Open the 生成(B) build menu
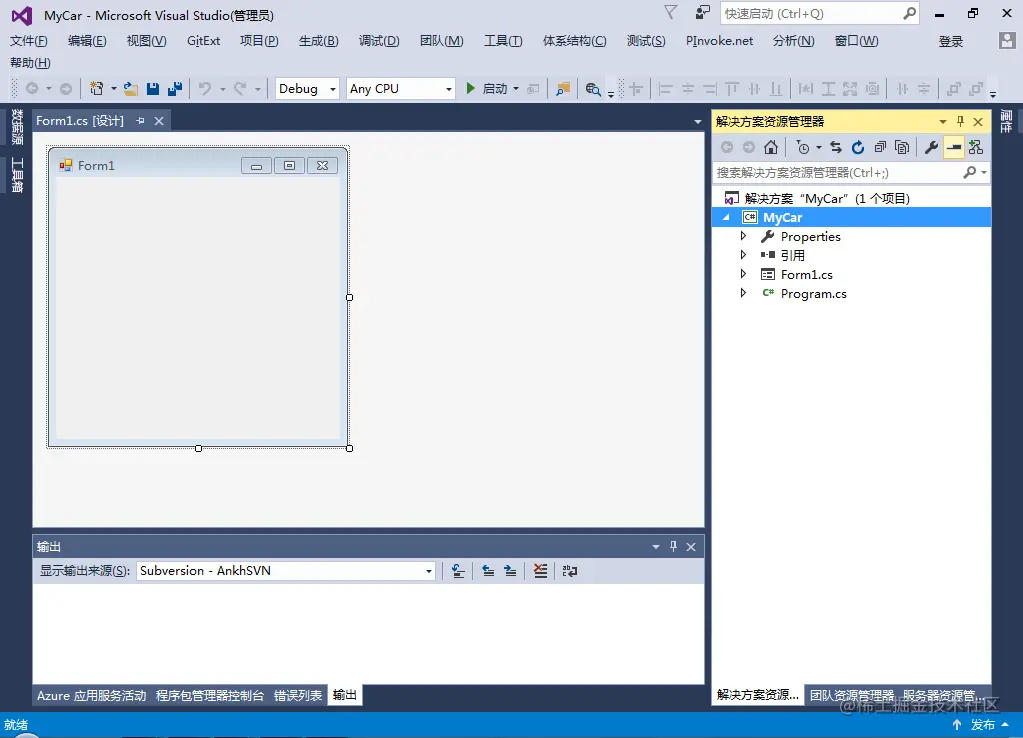 (318, 40)
